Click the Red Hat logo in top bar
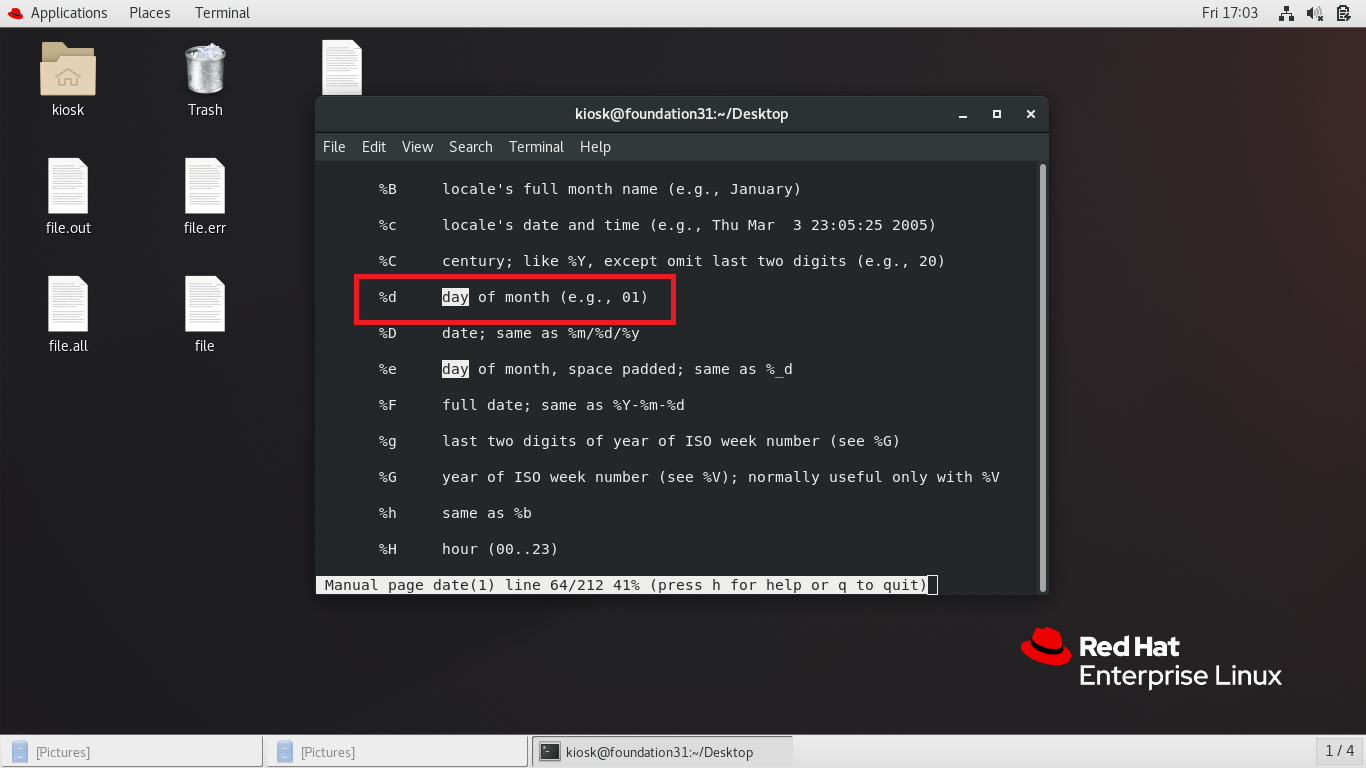Screen dimensions: 1366x768 (13, 13)
